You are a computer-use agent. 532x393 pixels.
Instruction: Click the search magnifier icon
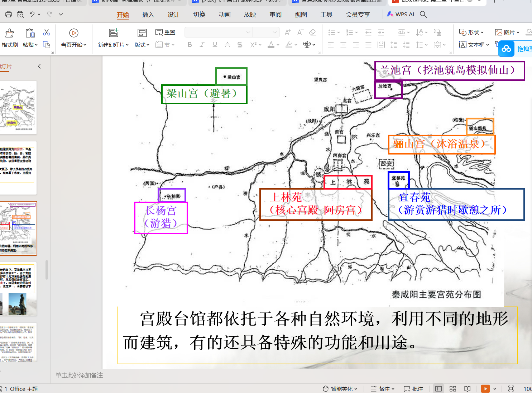click(423, 14)
